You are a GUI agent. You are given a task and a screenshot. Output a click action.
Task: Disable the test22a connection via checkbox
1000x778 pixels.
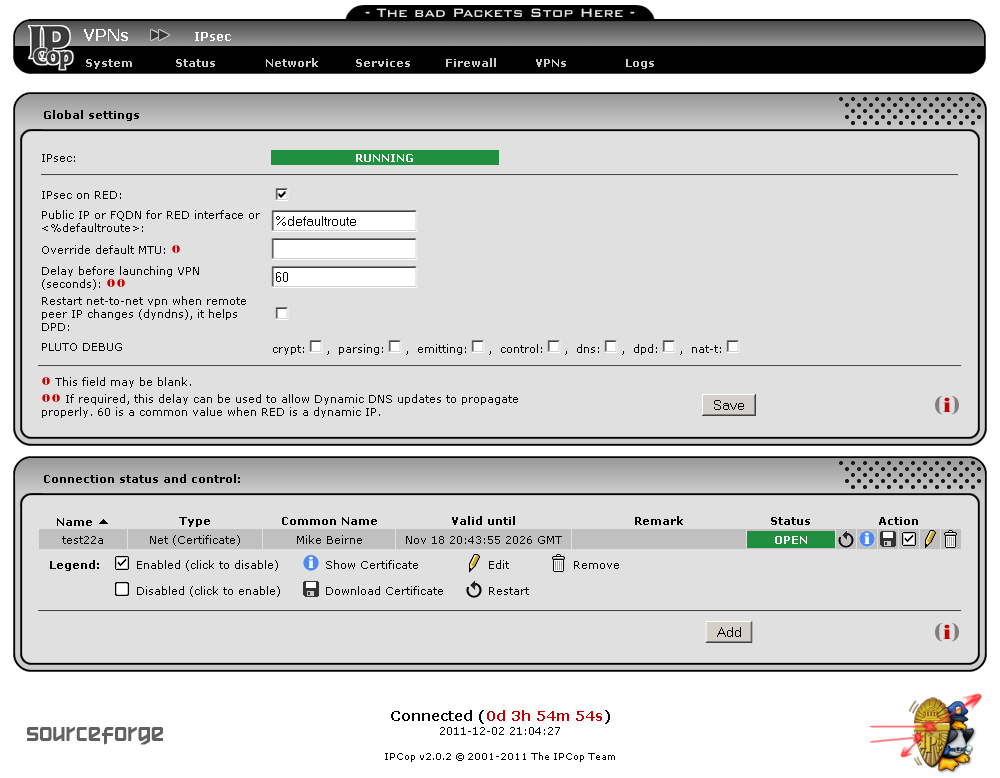(x=909, y=539)
